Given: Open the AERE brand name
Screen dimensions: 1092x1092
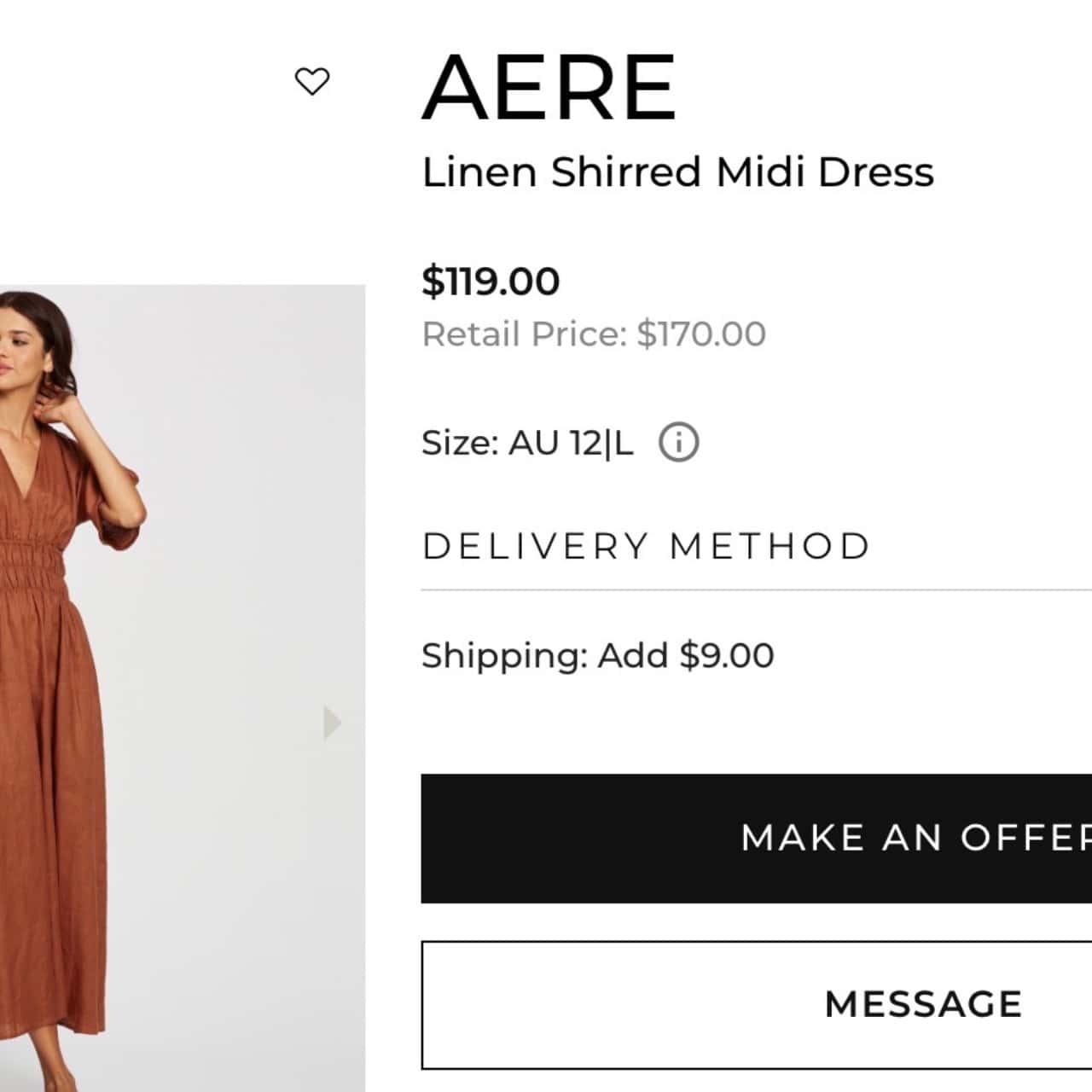Looking at the screenshot, I should point(549,87).
